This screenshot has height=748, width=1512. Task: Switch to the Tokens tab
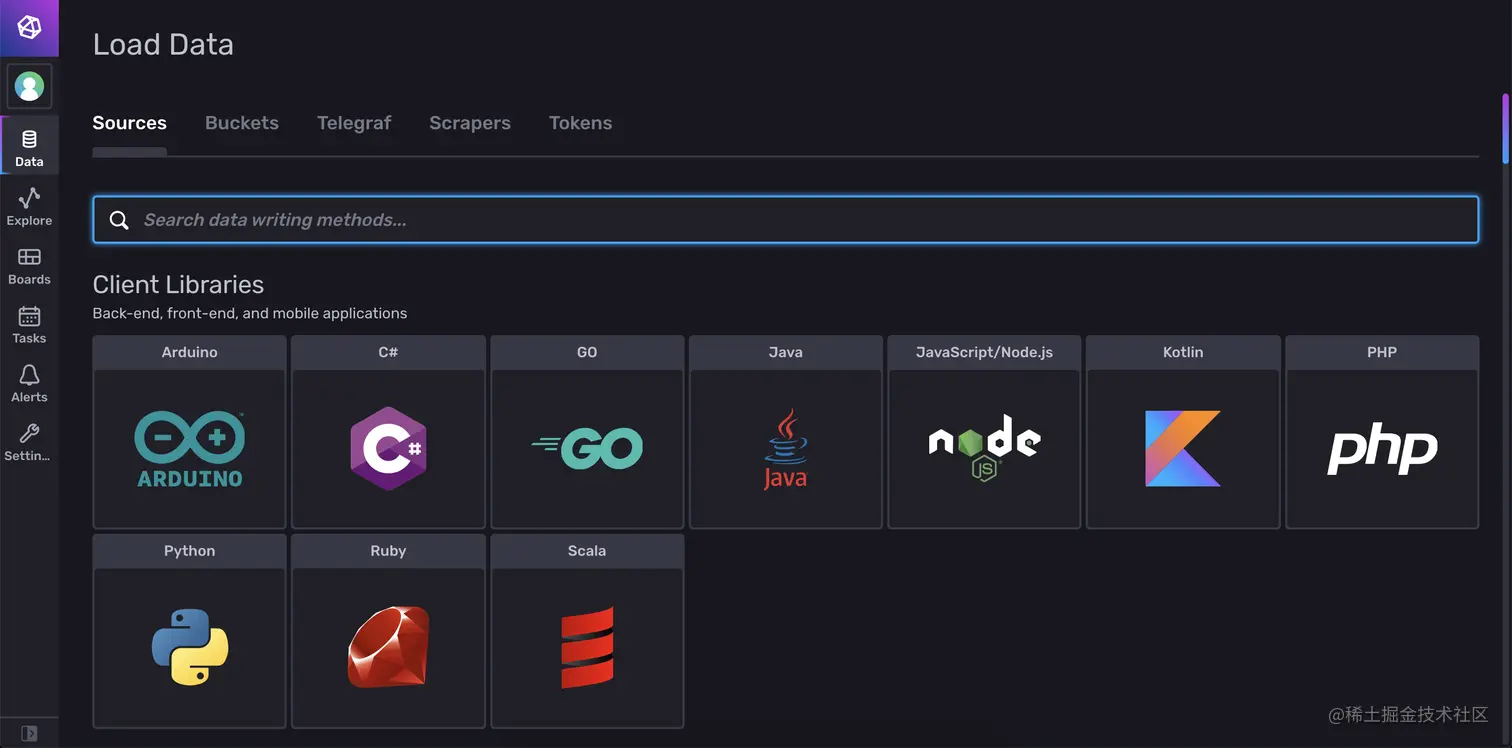click(580, 123)
